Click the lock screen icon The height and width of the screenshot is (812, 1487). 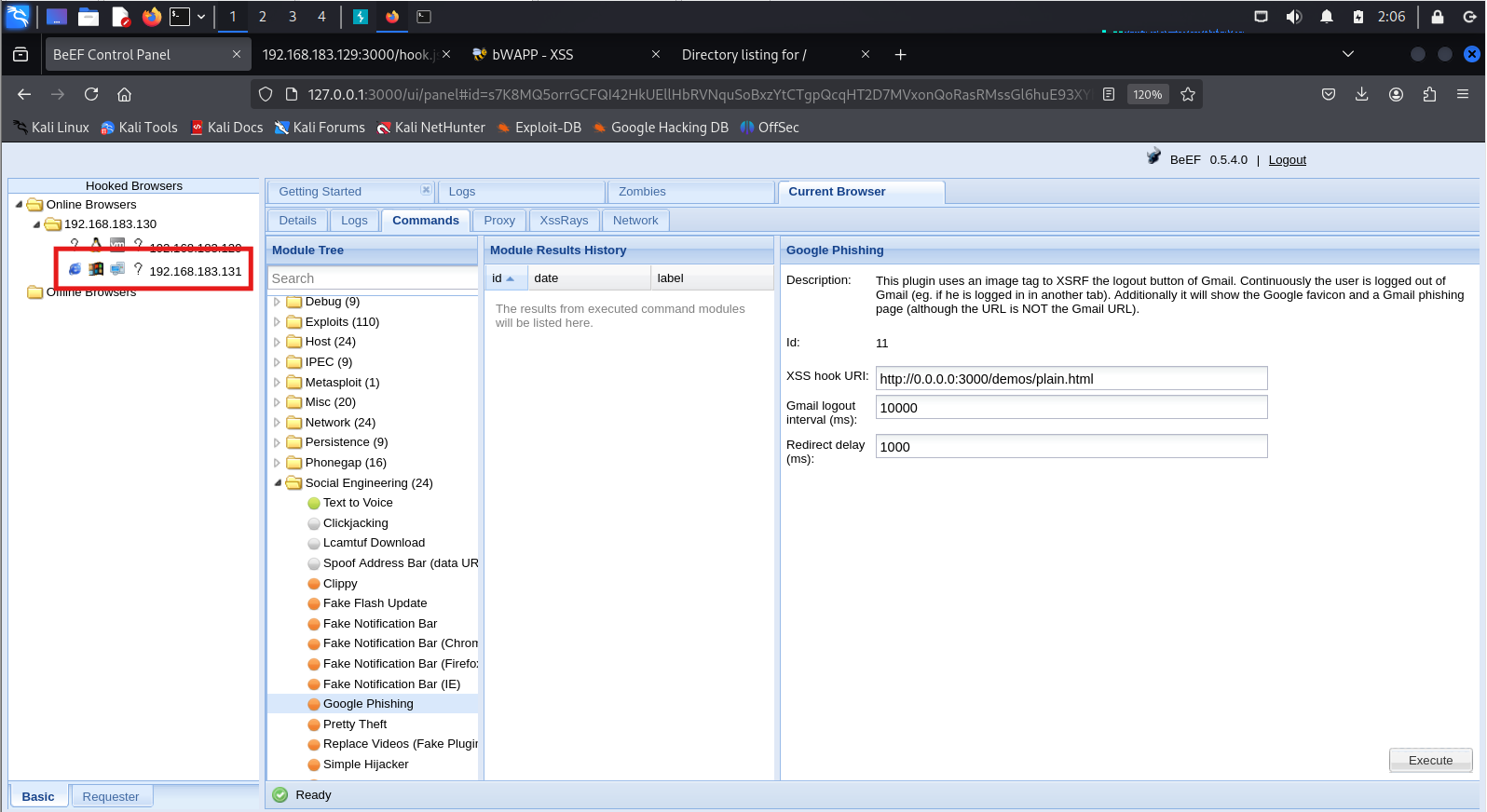coord(1438,17)
